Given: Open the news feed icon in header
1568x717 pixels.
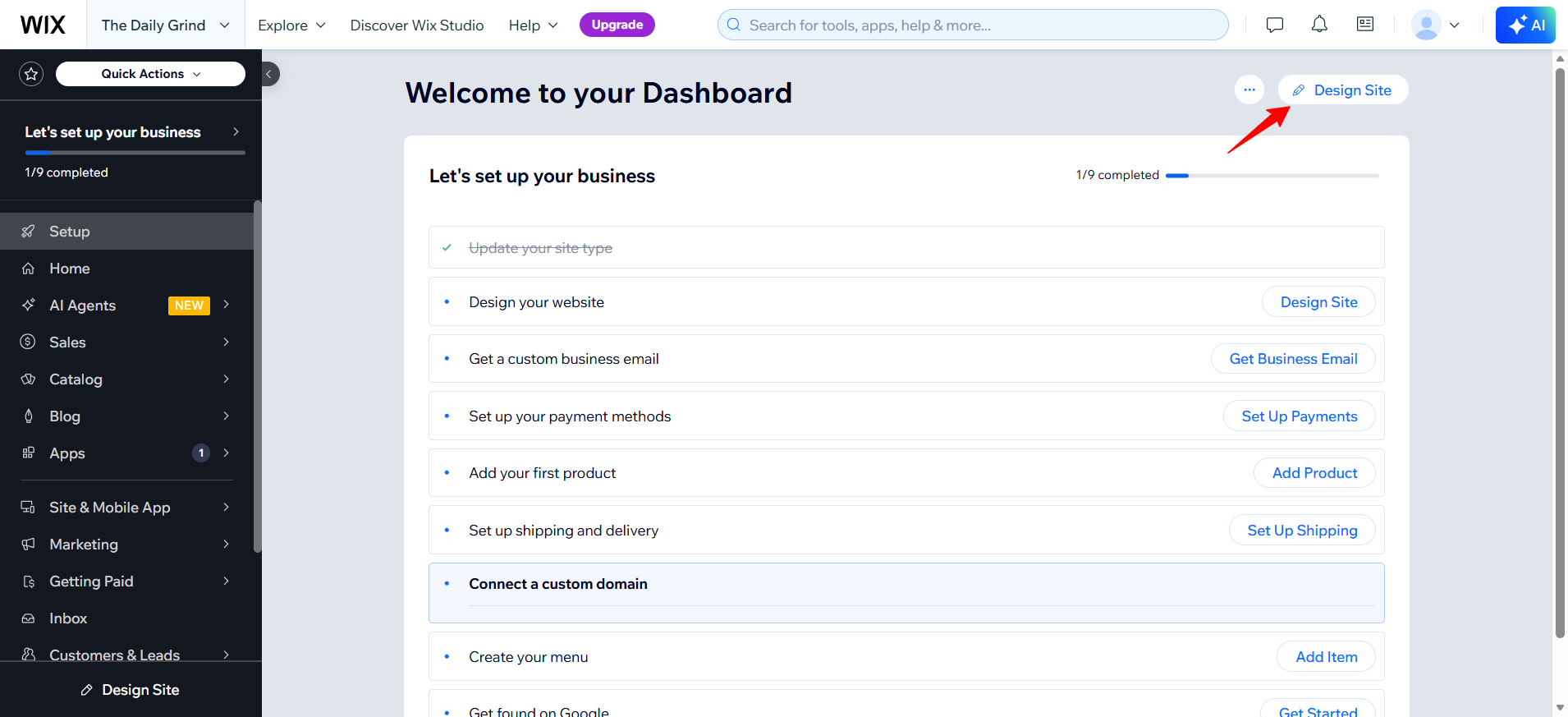Looking at the screenshot, I should pos(1365,25).
